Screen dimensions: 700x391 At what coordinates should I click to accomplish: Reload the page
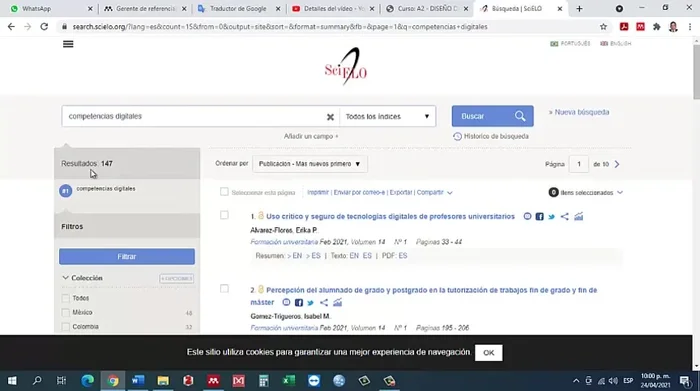(x=44, y=27)
